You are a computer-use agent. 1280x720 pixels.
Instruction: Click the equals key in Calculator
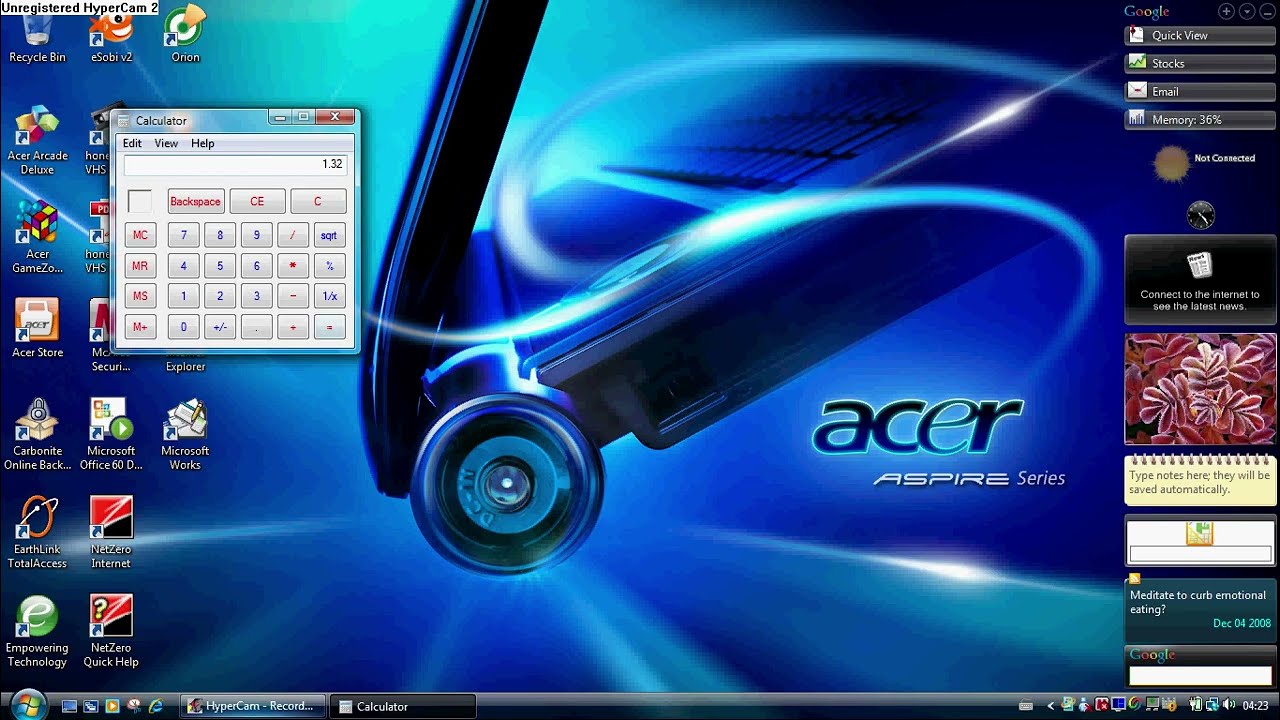click(329, 327)
